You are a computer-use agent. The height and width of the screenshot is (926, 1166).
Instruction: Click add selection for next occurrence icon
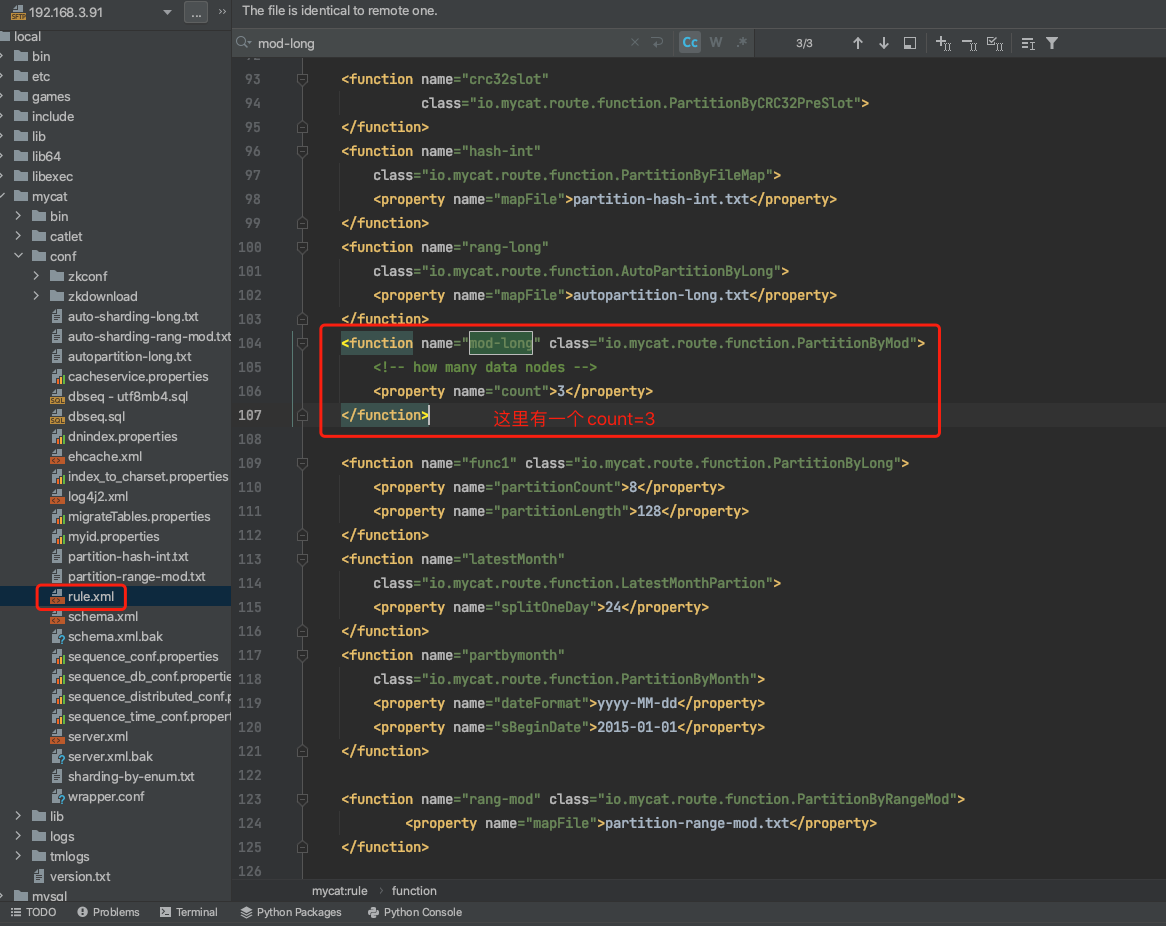coord(943,43)
